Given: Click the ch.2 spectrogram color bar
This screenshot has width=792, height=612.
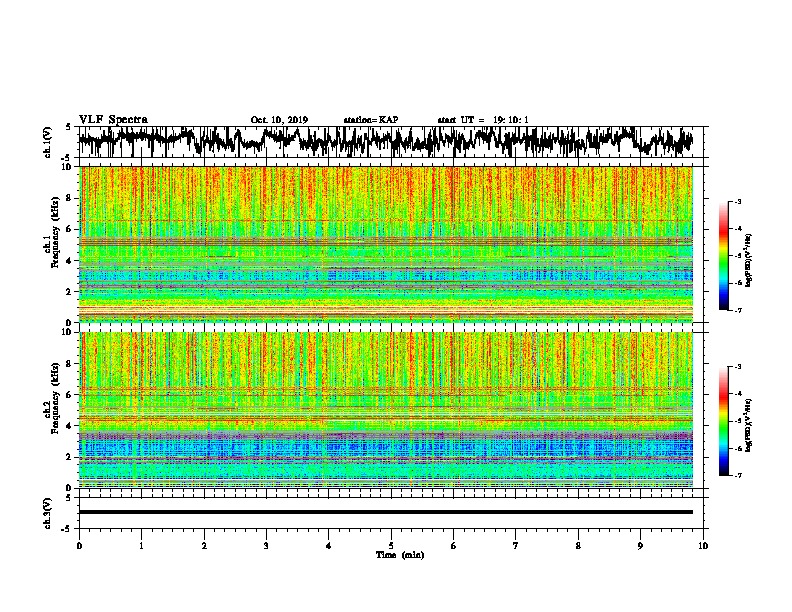Looking at the screenshot, I should [x=724, y=421].
